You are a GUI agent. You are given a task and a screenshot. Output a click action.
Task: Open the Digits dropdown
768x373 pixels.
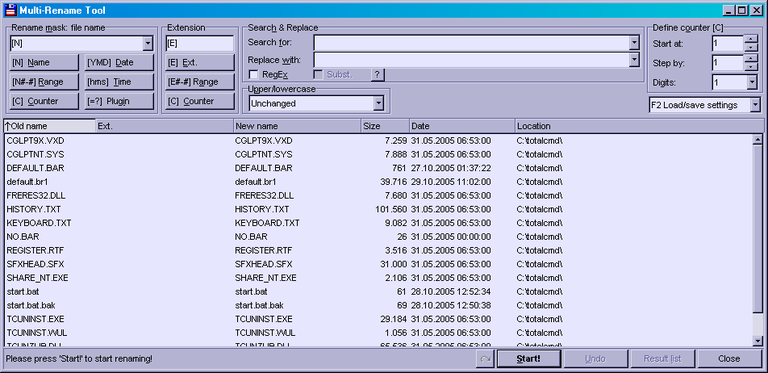pyautogui.click(x=752, y=83)
